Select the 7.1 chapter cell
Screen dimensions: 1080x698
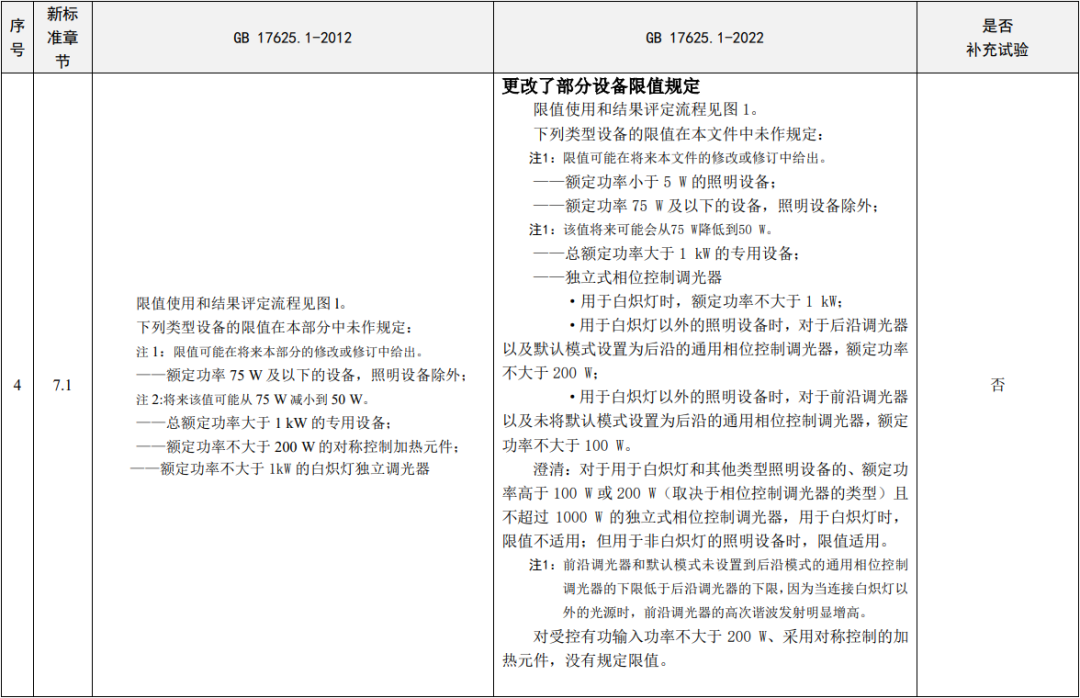[62, 385]
